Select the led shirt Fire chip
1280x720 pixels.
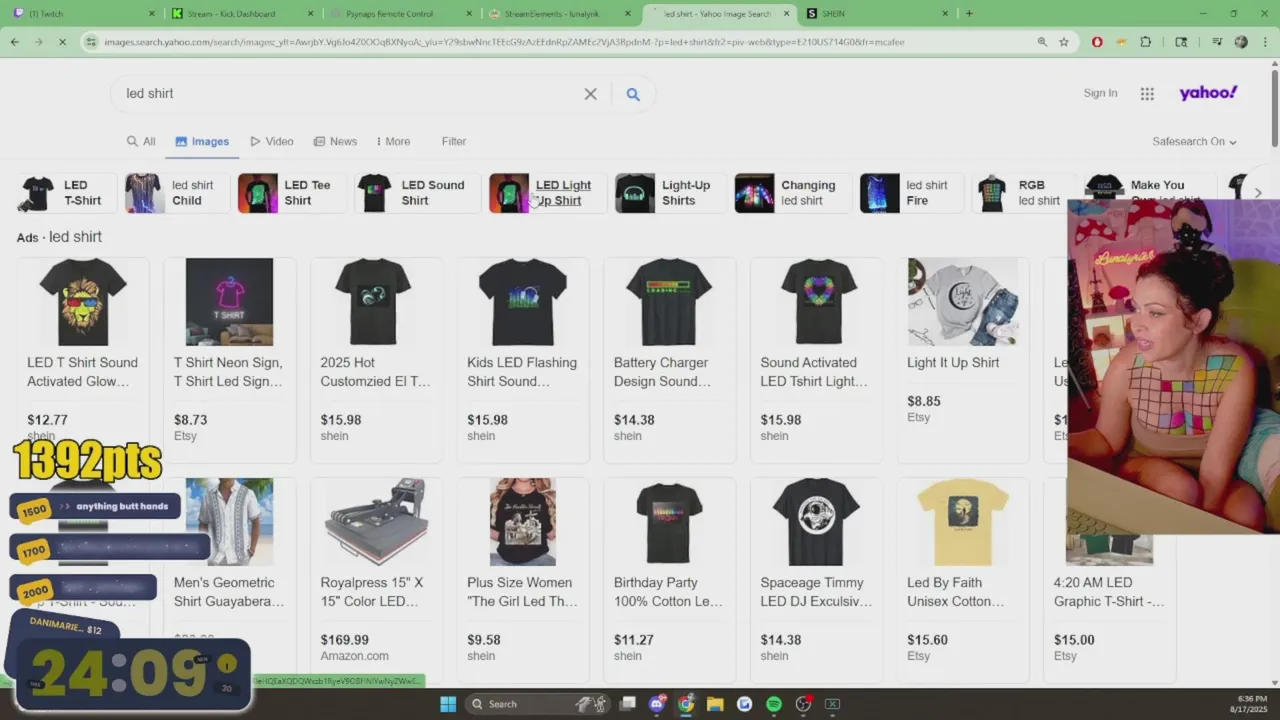click(x=911, y=193)
